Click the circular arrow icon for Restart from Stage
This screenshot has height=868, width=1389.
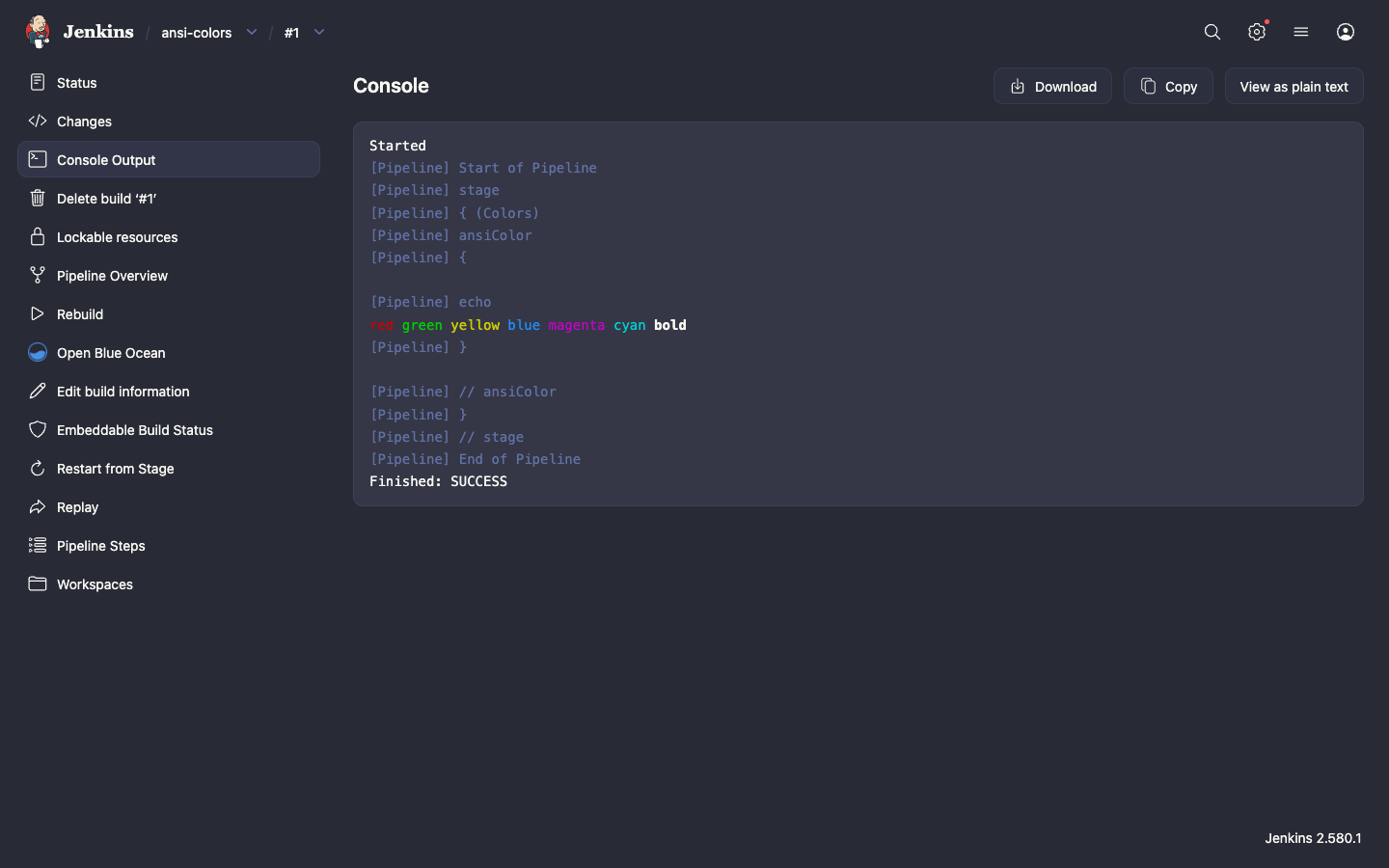point(38,468)
